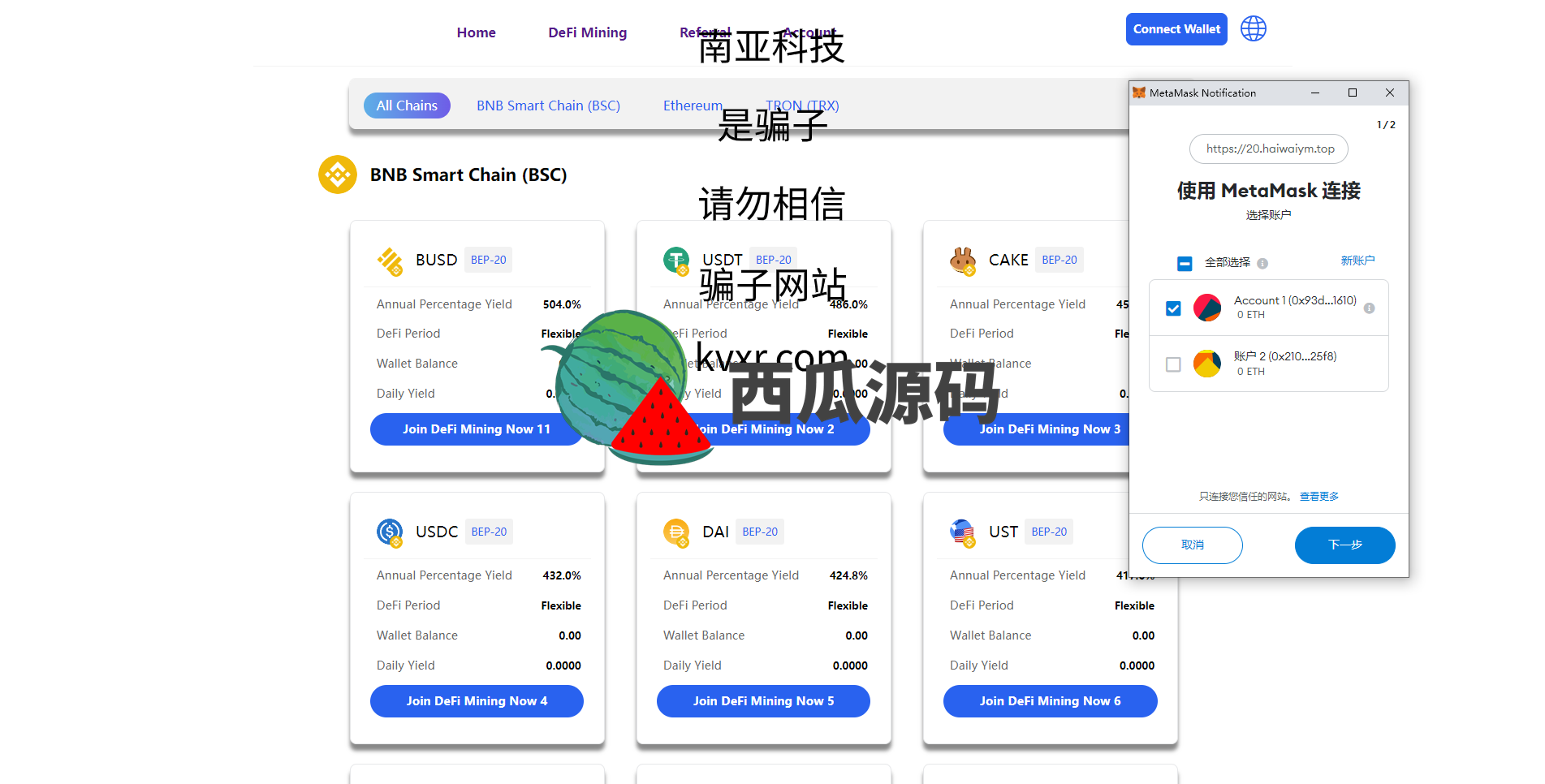The image size is (1545, 784).
Task: Click the BEP-20 tag on UST card
Action: click(x=1049, y=532)
